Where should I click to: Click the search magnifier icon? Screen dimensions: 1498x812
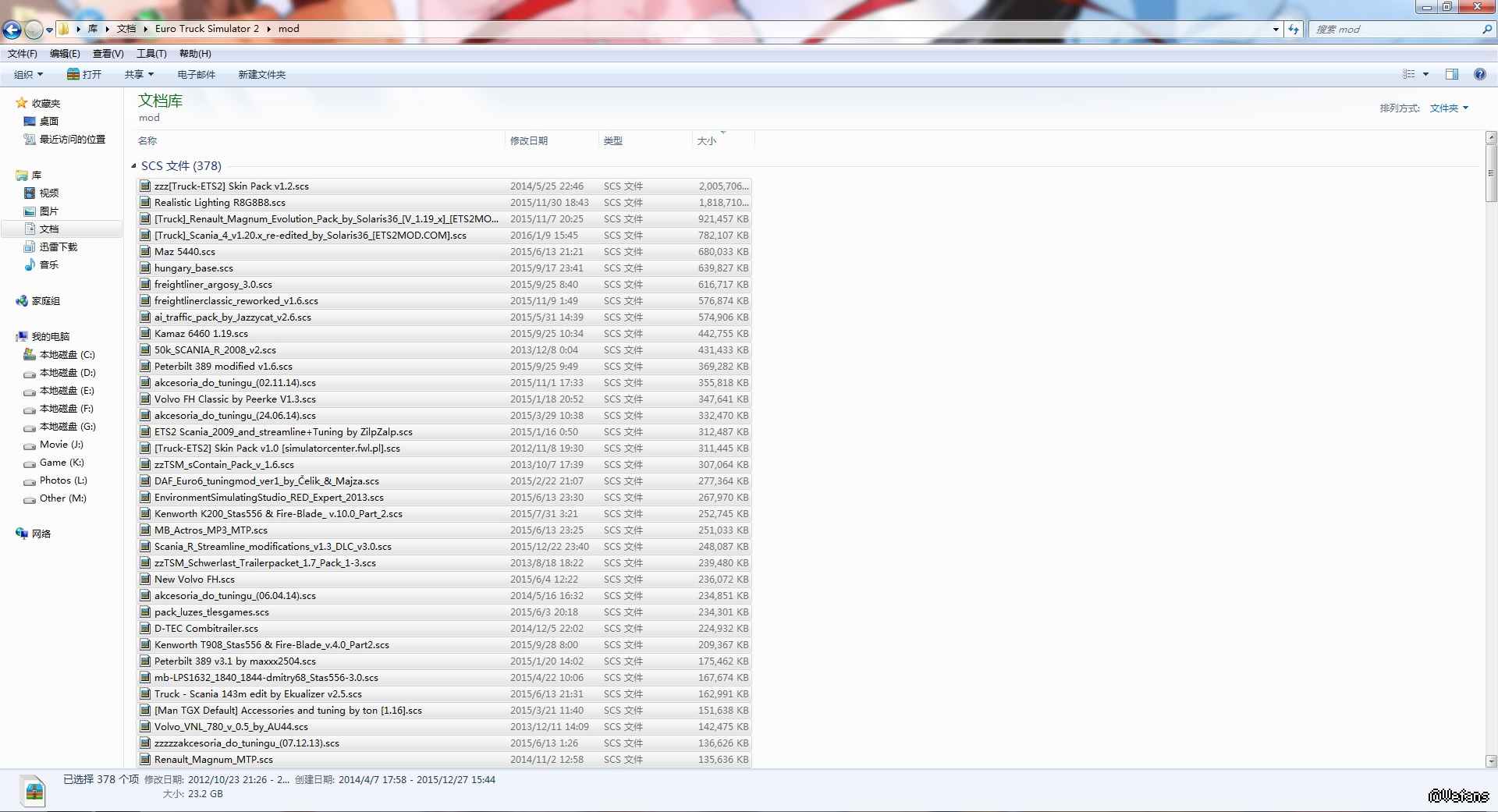[x=1486, y=29]
